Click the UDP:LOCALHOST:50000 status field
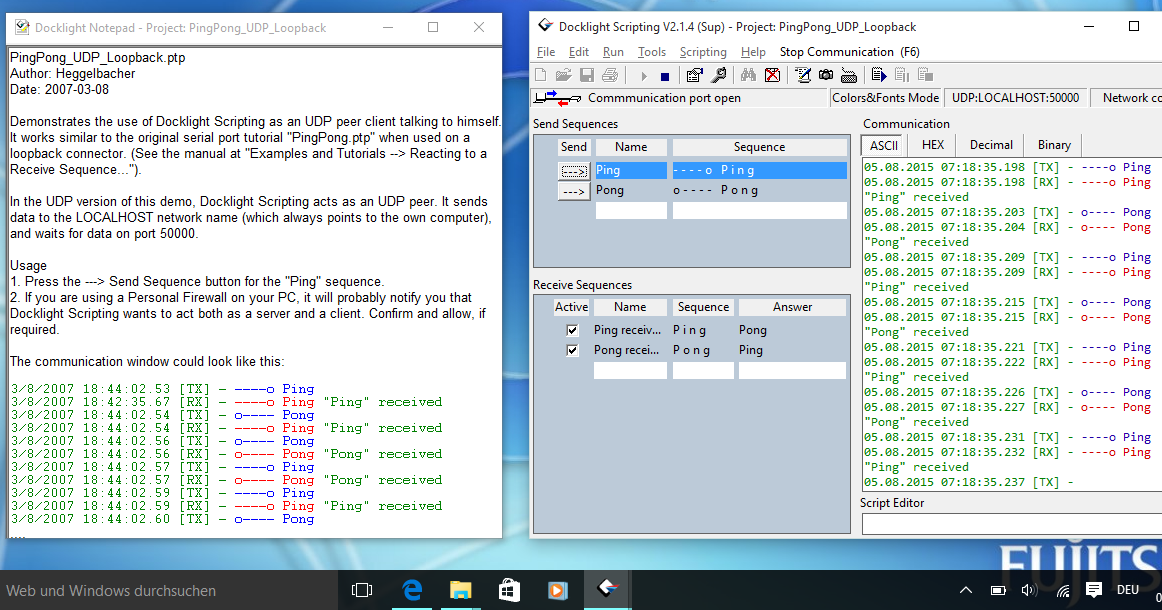The width and height of the screenshot is (1162, 610). (x=1015, y=98)
